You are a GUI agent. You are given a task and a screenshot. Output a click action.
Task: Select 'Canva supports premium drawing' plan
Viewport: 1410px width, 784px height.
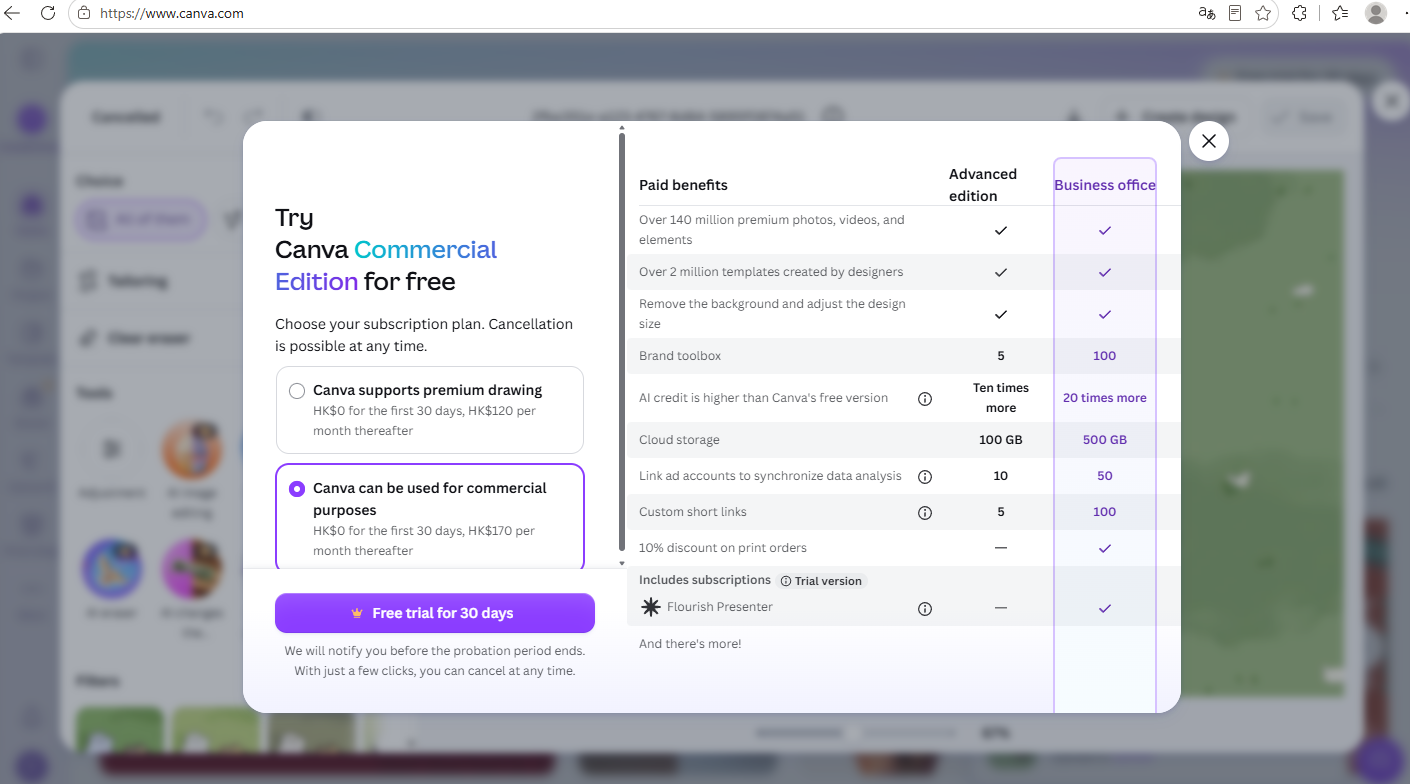coord(430,410)
